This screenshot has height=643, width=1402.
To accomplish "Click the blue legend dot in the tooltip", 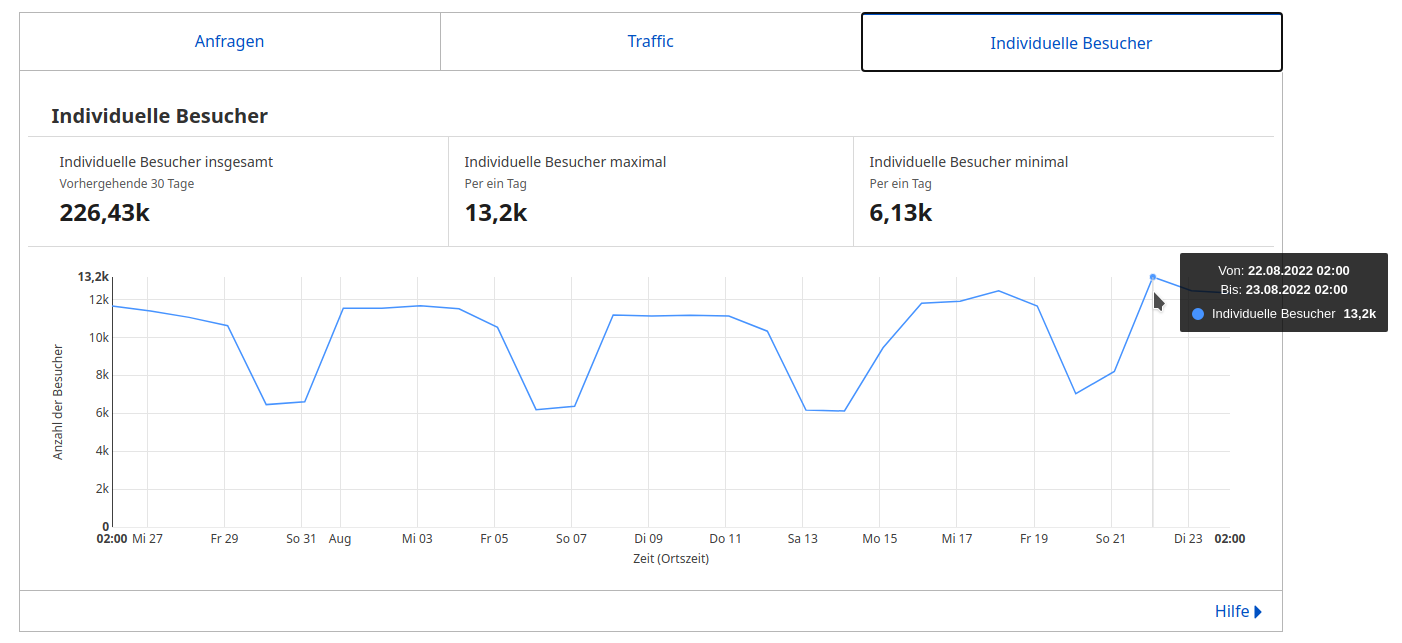I will (x=1197, y=313).
